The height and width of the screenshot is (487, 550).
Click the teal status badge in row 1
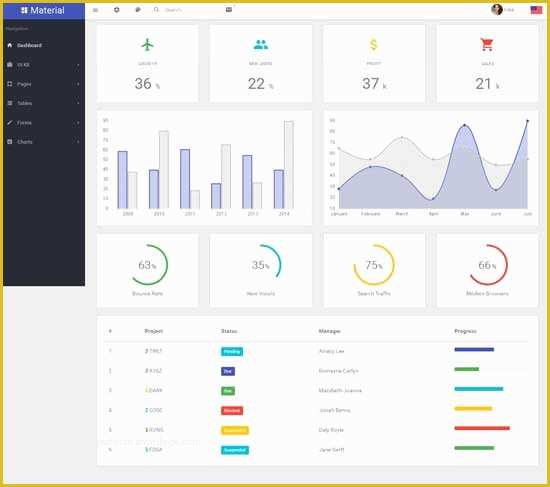coord(232,352)
